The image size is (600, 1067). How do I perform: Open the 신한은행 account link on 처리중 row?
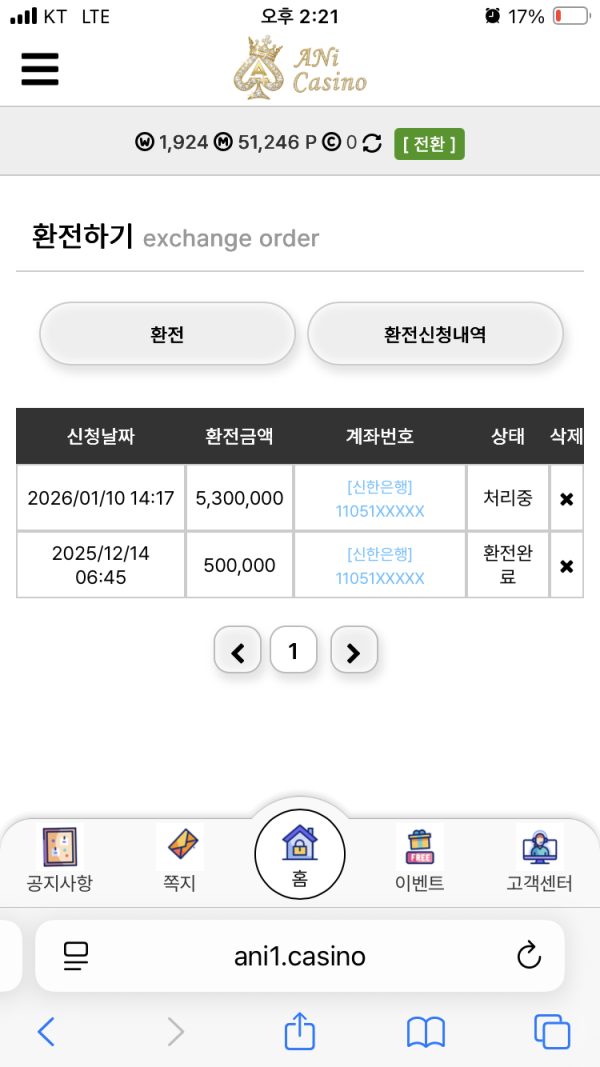[x=378, y=497]
